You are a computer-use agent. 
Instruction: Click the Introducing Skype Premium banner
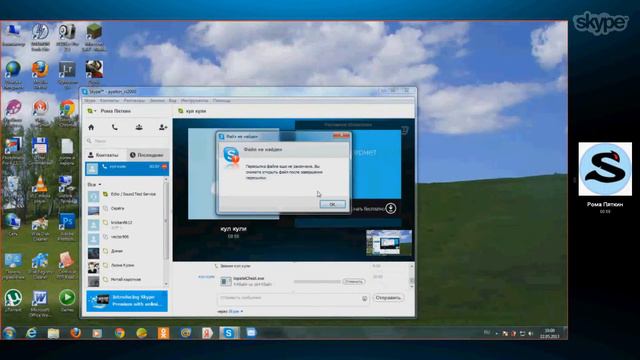click(x=127, y=301)
